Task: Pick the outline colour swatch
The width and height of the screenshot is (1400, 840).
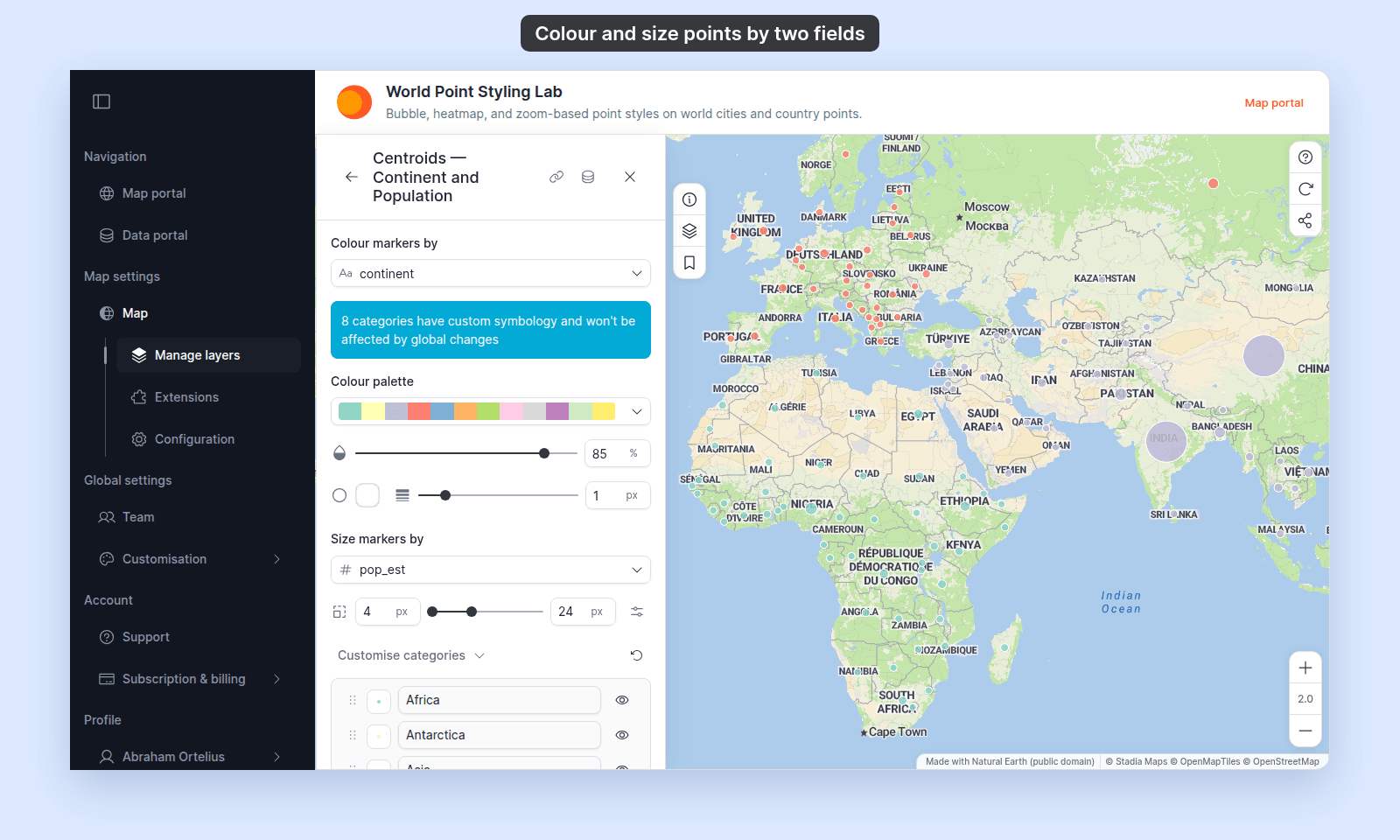Action: point(367,495)
